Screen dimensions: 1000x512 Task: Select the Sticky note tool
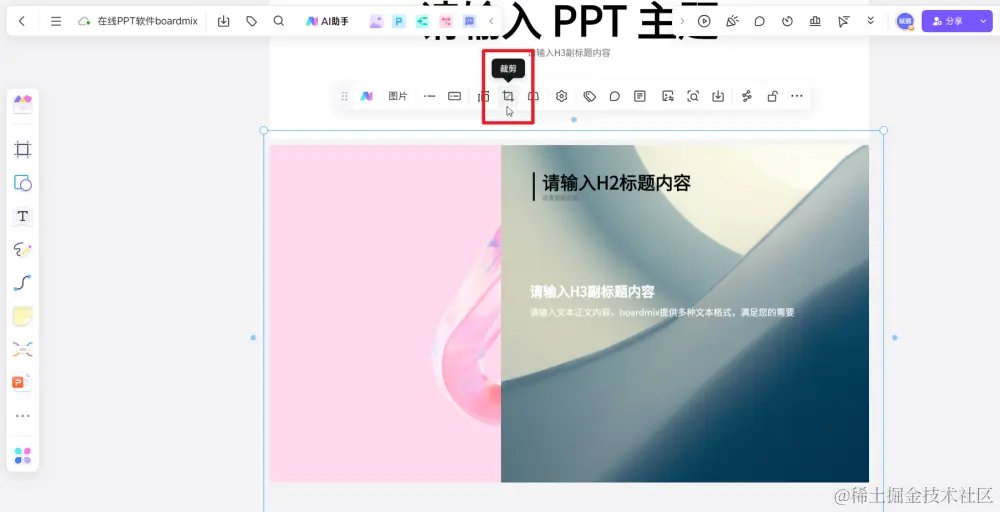pos(23,316)
